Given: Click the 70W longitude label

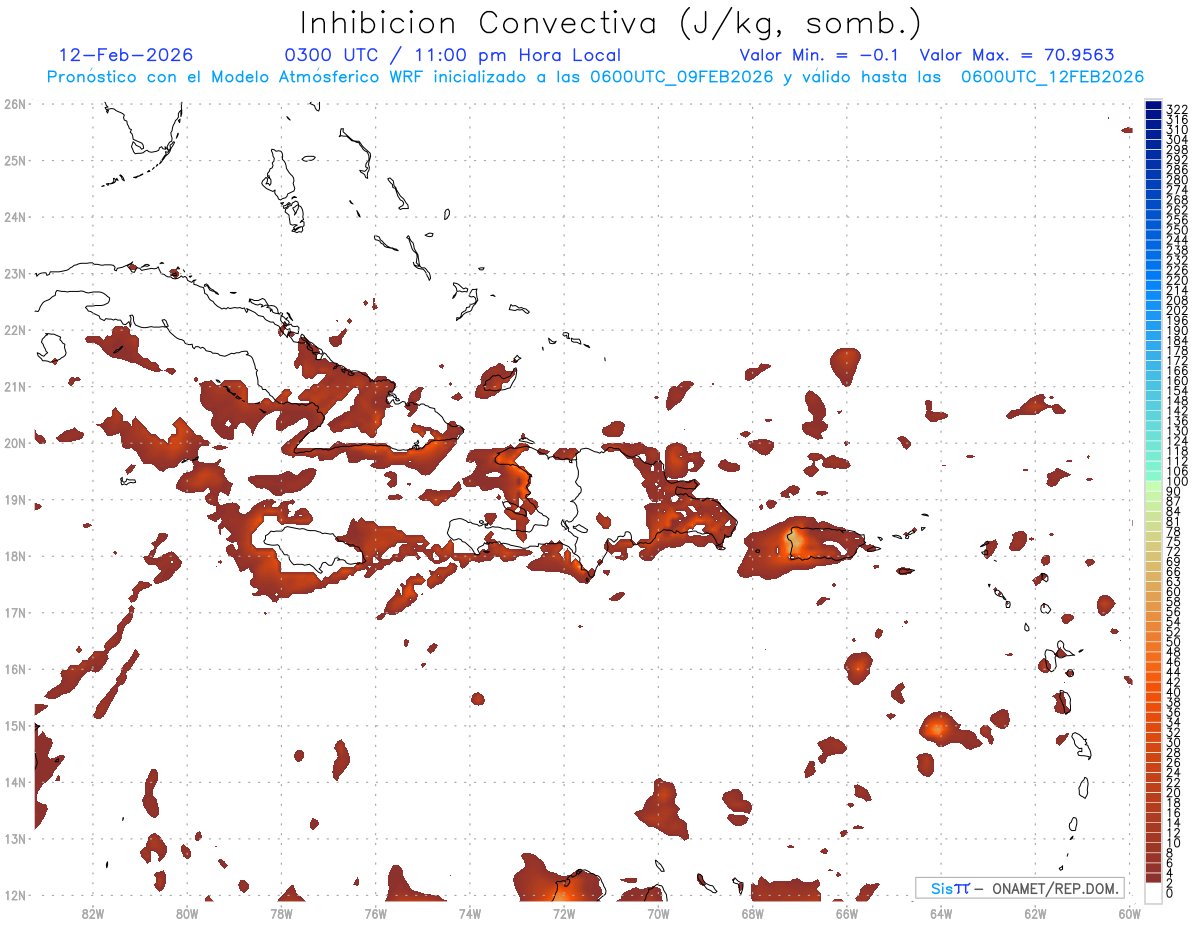Looking at the screenshot, I should (x=658, y=913).
